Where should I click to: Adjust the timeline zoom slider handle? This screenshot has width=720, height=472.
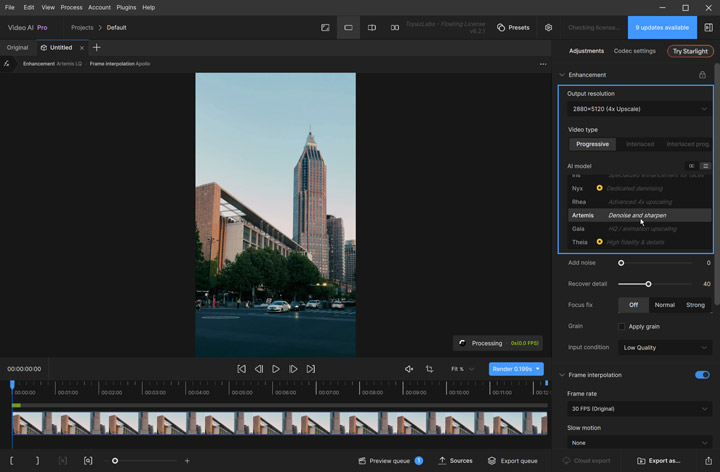(x=115, y=461)
